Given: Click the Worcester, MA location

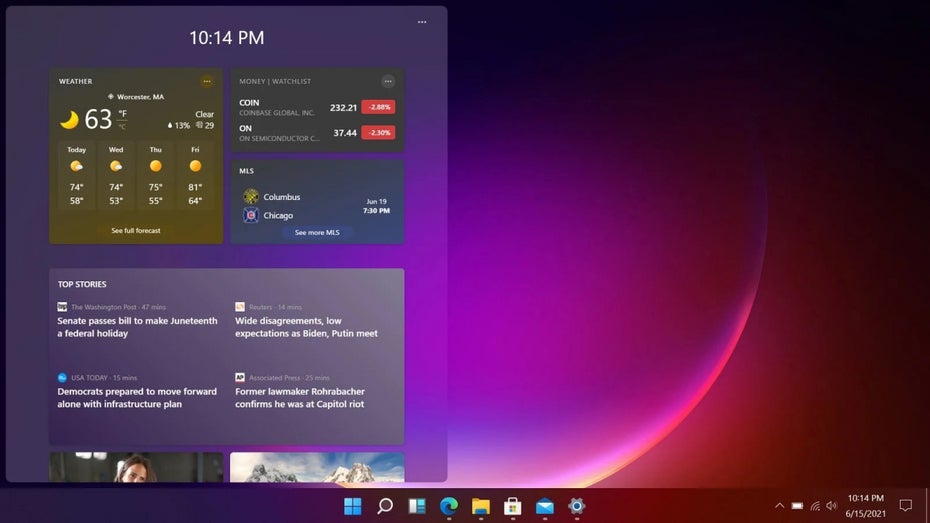Looking at the screenshot, I should pos(136,97).
